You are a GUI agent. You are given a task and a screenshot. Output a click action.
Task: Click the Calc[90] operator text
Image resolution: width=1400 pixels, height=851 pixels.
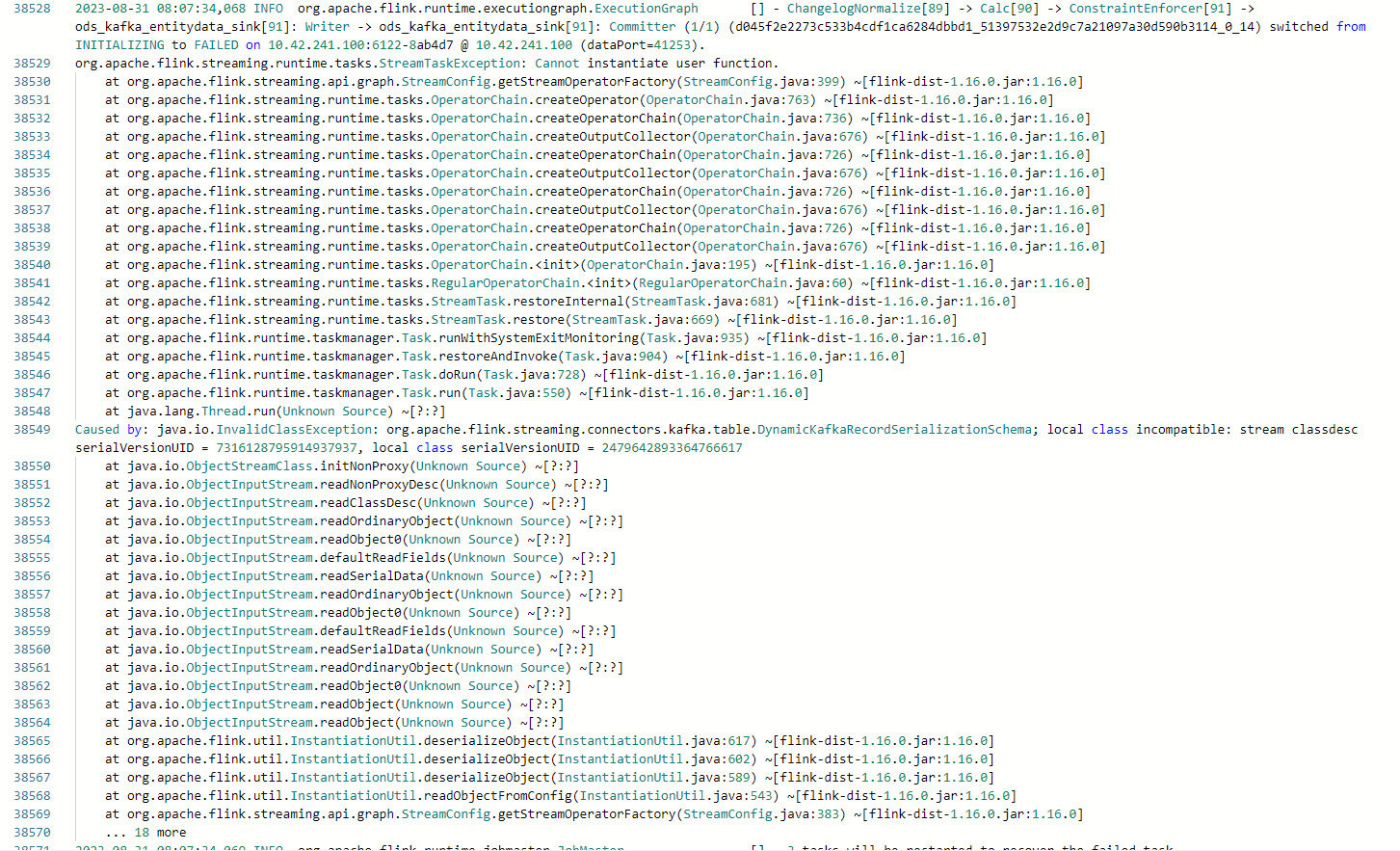point(1010,9)
